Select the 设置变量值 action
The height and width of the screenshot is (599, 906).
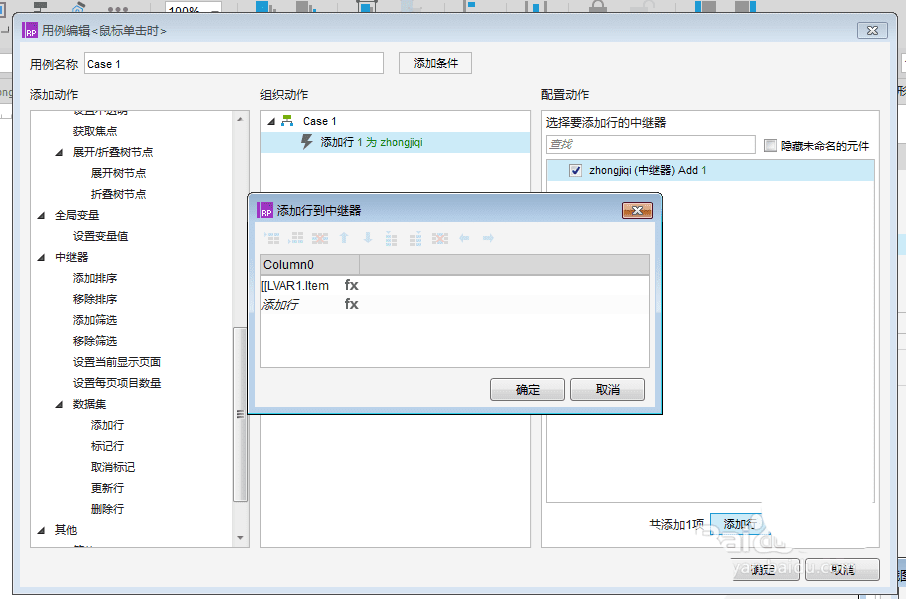pos(101,236)
